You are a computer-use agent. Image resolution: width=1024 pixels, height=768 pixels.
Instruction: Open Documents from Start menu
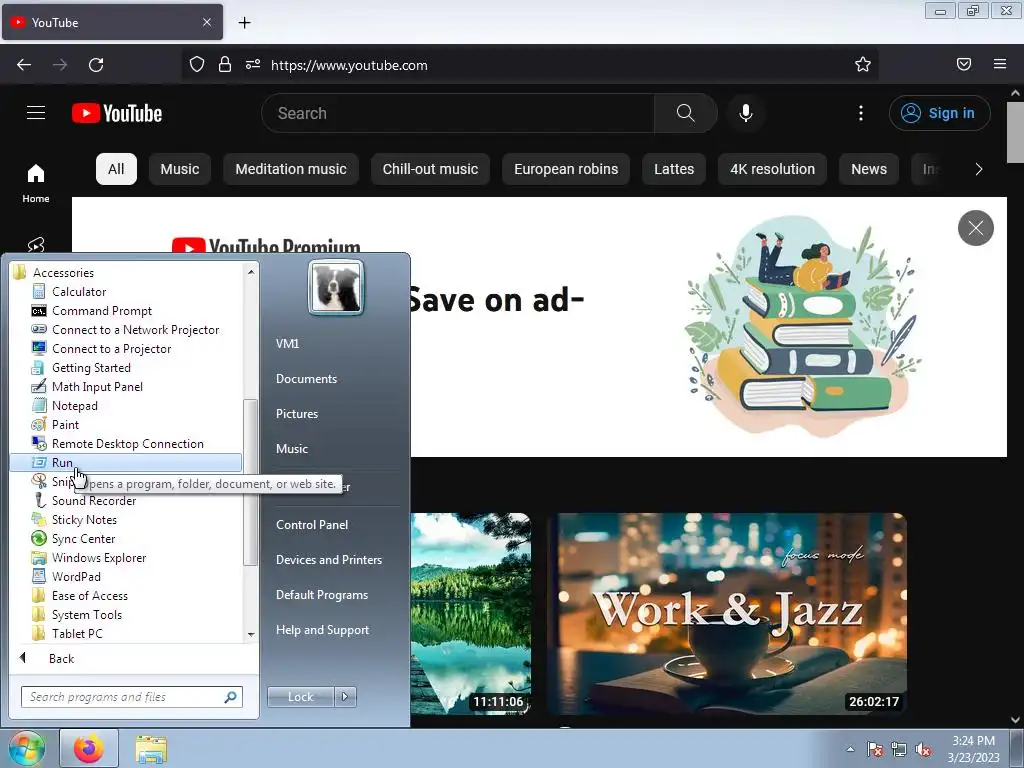306,379
